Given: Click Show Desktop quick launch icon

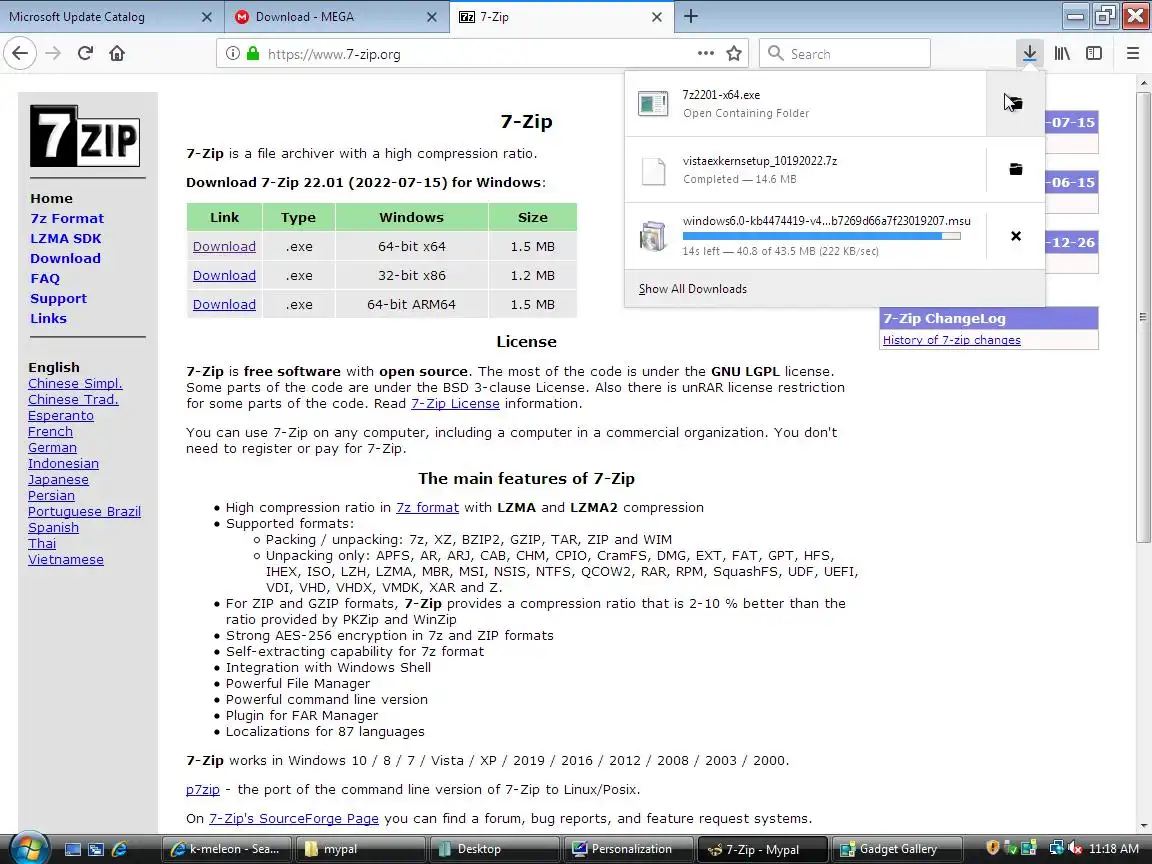Looking at the screenshot, I should 72,849.
